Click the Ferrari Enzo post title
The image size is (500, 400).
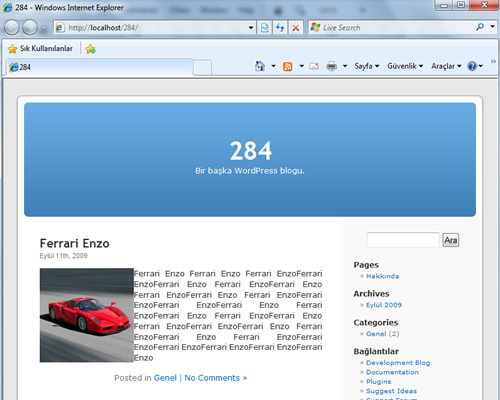pos(74,243)
